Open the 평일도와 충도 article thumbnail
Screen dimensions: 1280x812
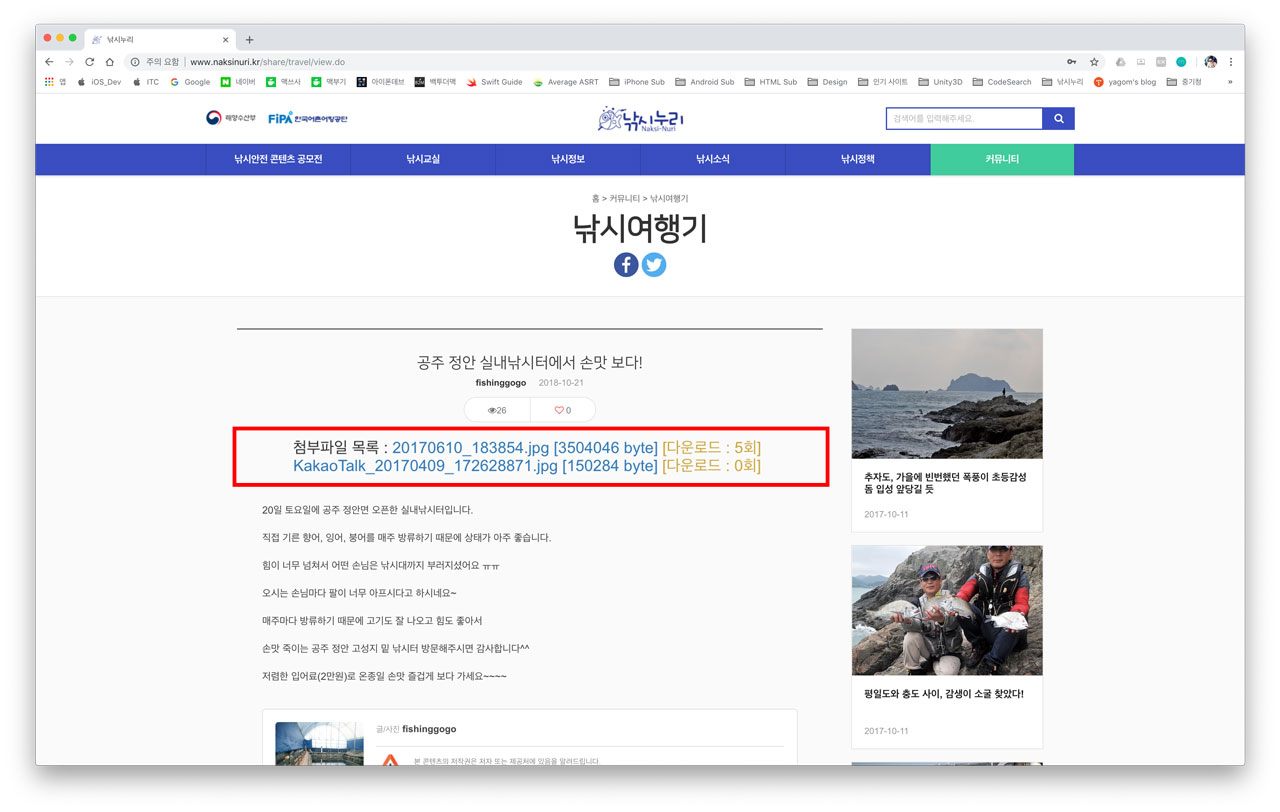coord(946,610)
